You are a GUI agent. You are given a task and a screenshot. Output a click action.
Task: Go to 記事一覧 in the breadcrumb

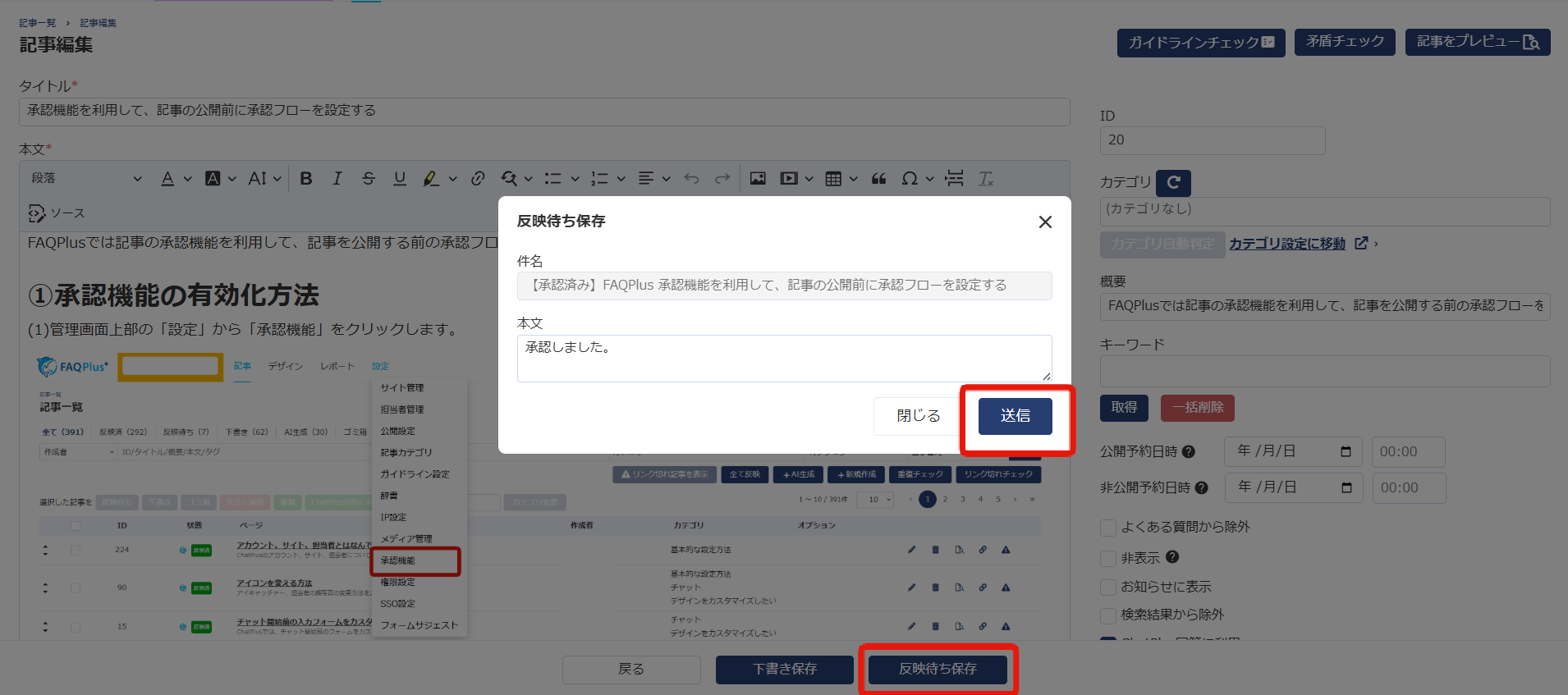pos(38,23)
